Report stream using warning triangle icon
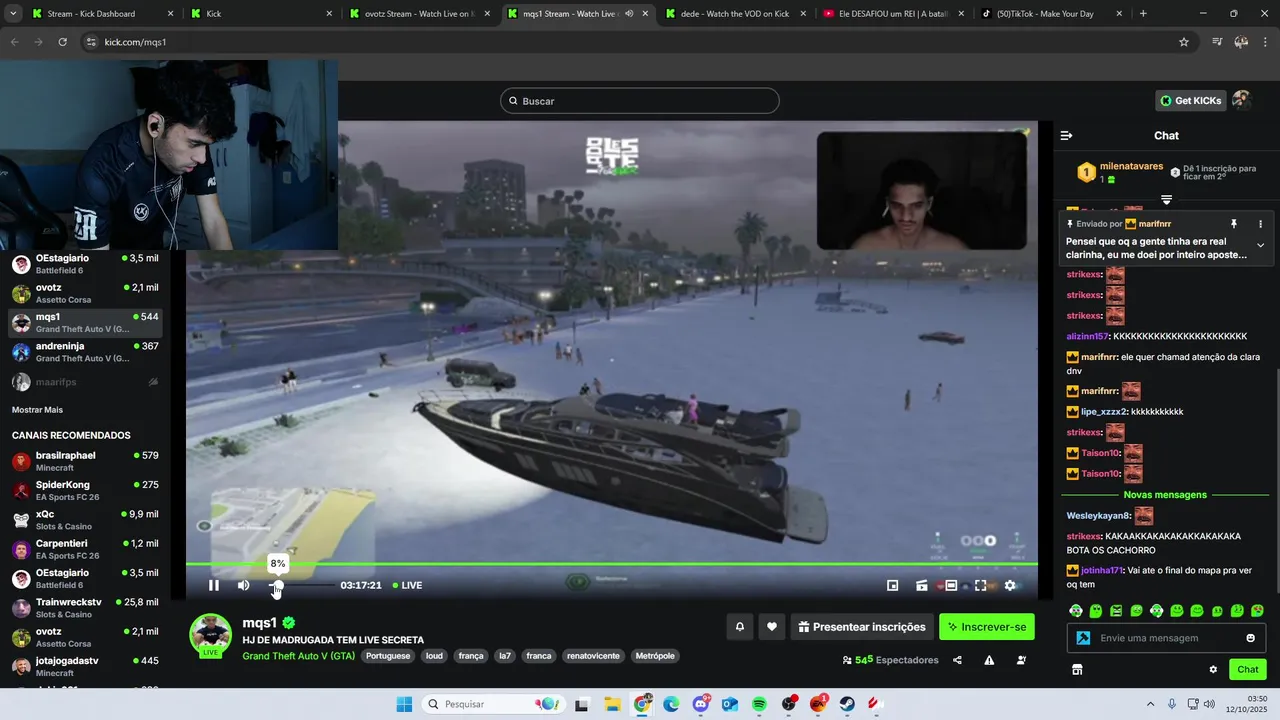1280x720 pixels. click(x=989, y=660)
